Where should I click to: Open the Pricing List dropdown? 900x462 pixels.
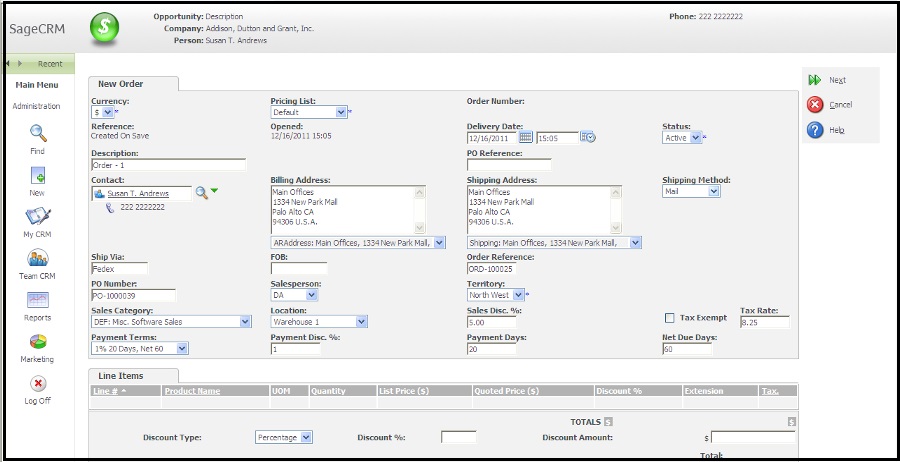click(x=309, y=112)
